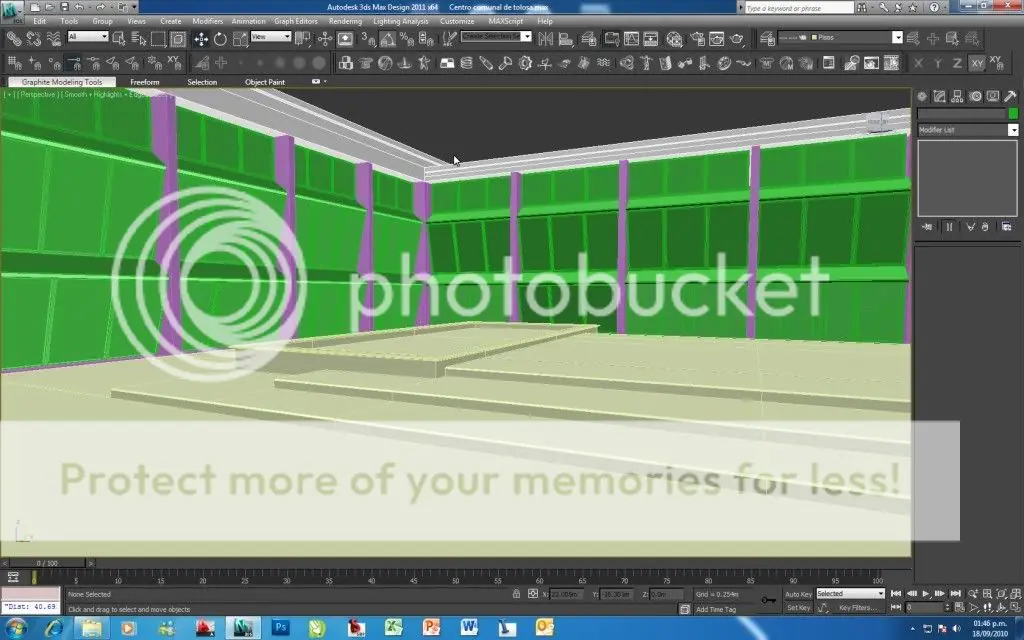Open the Lighting Analysis menu
Viewport: 1024px width, 640px height.
pyautogui.click(x=401, y=21)
